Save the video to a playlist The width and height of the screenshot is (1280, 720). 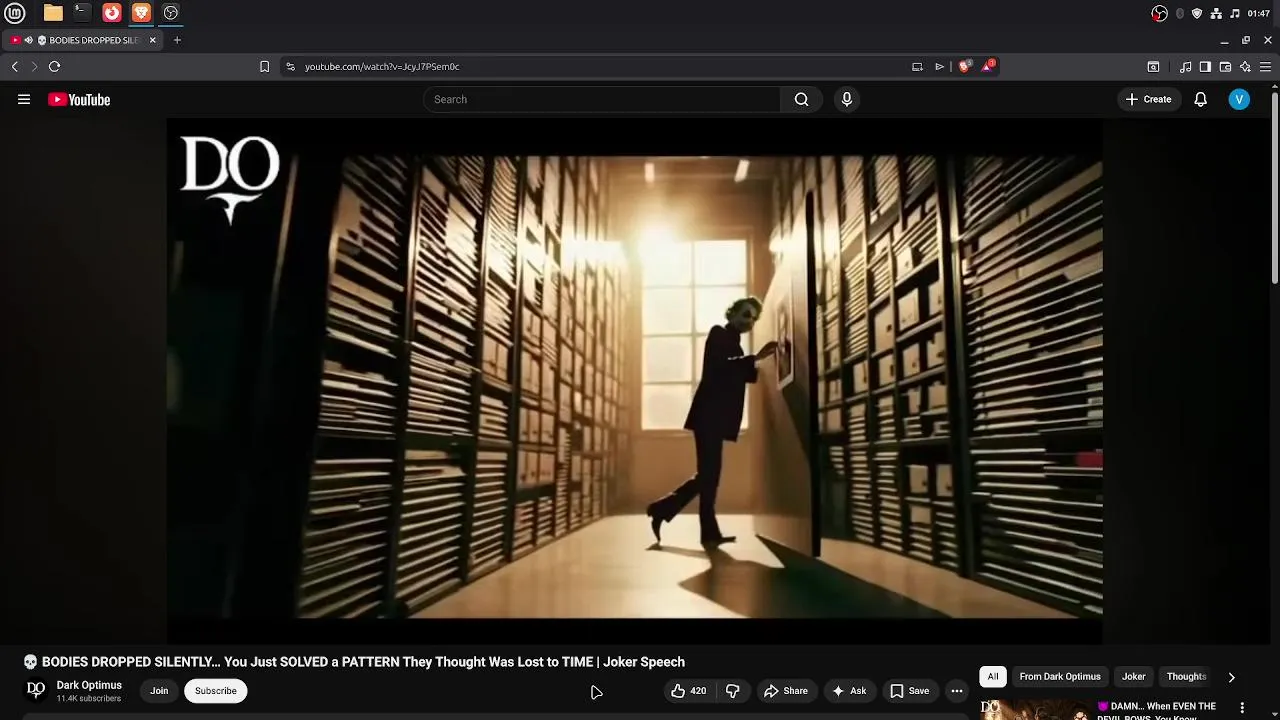click(910, 691)
